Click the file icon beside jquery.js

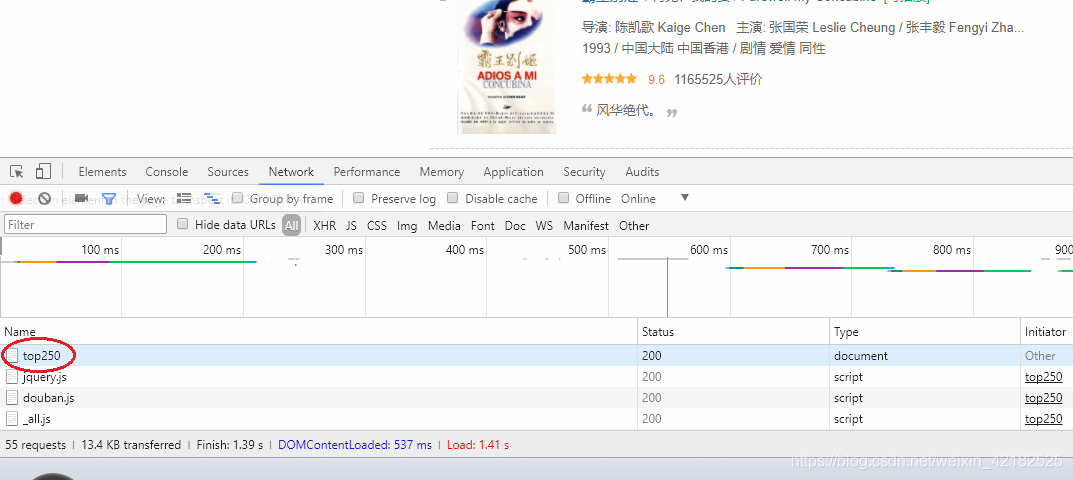tap(12, 377)
